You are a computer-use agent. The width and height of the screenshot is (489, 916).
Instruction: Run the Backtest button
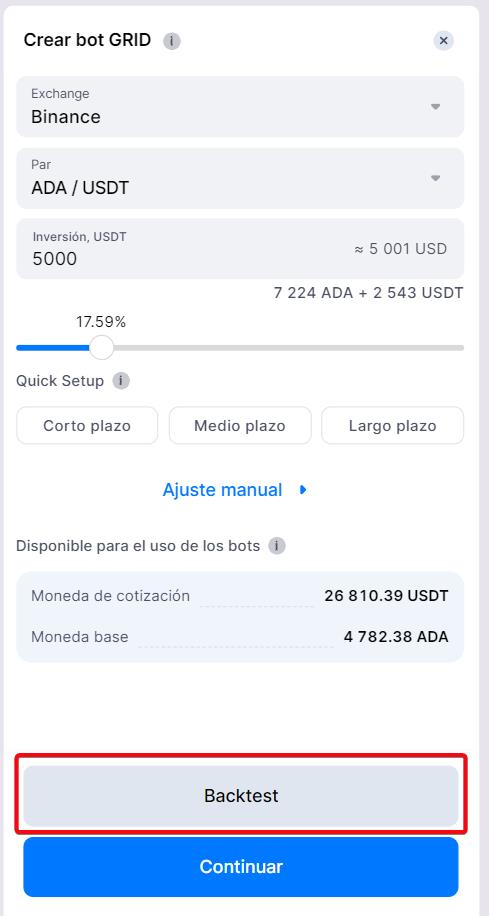point(241,796)
